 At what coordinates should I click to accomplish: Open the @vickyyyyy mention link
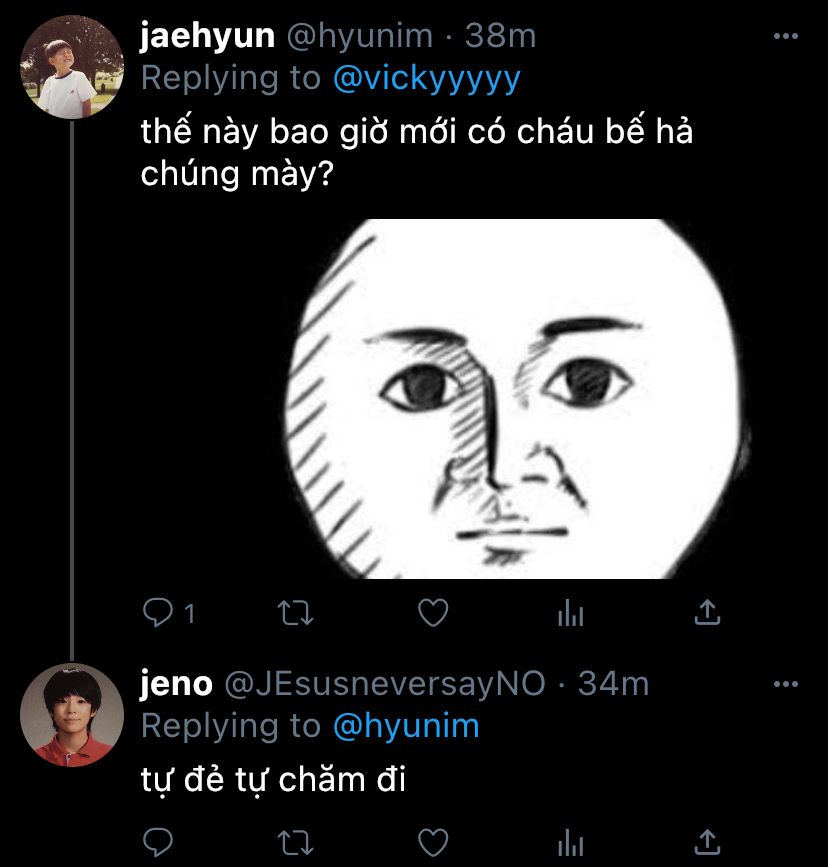click(426, 79)
